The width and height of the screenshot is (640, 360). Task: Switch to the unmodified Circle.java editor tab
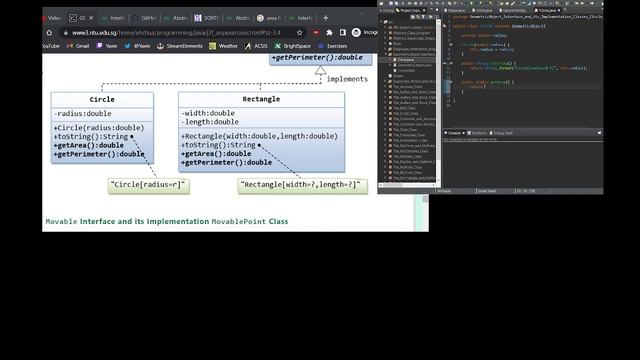pyautogui.click(x=482, y=10)
